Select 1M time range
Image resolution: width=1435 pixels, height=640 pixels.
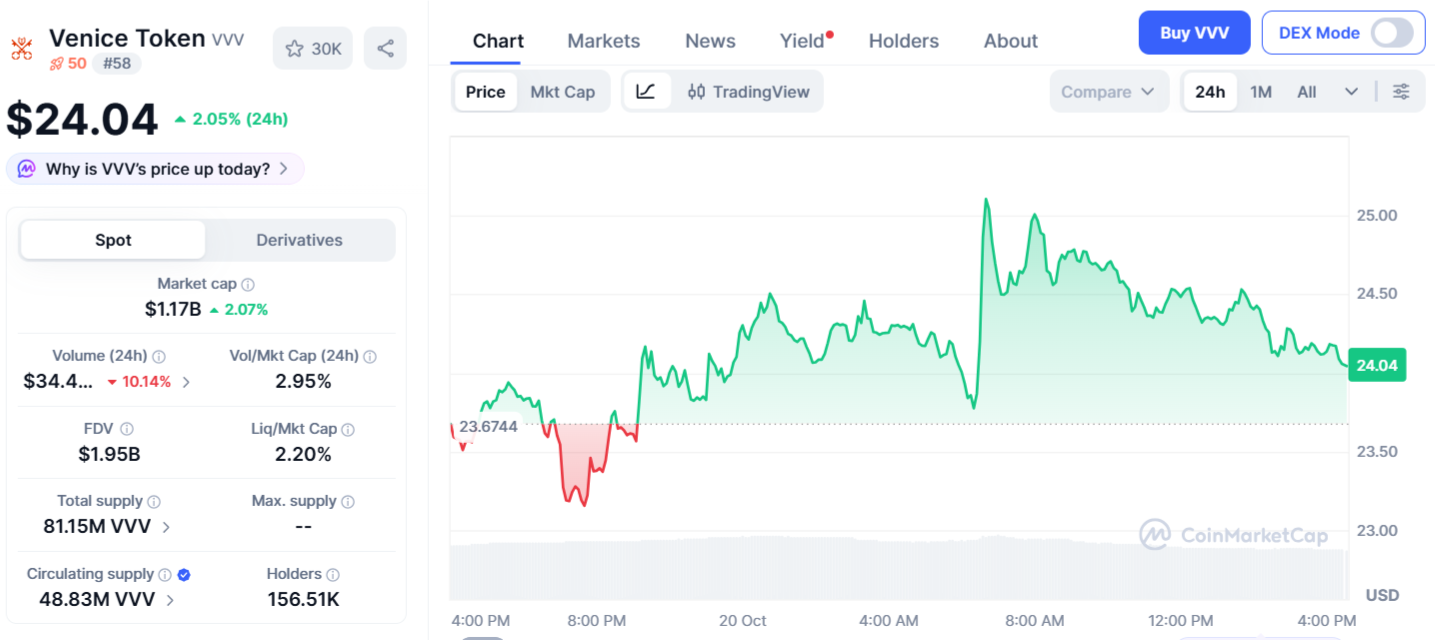1261,92
